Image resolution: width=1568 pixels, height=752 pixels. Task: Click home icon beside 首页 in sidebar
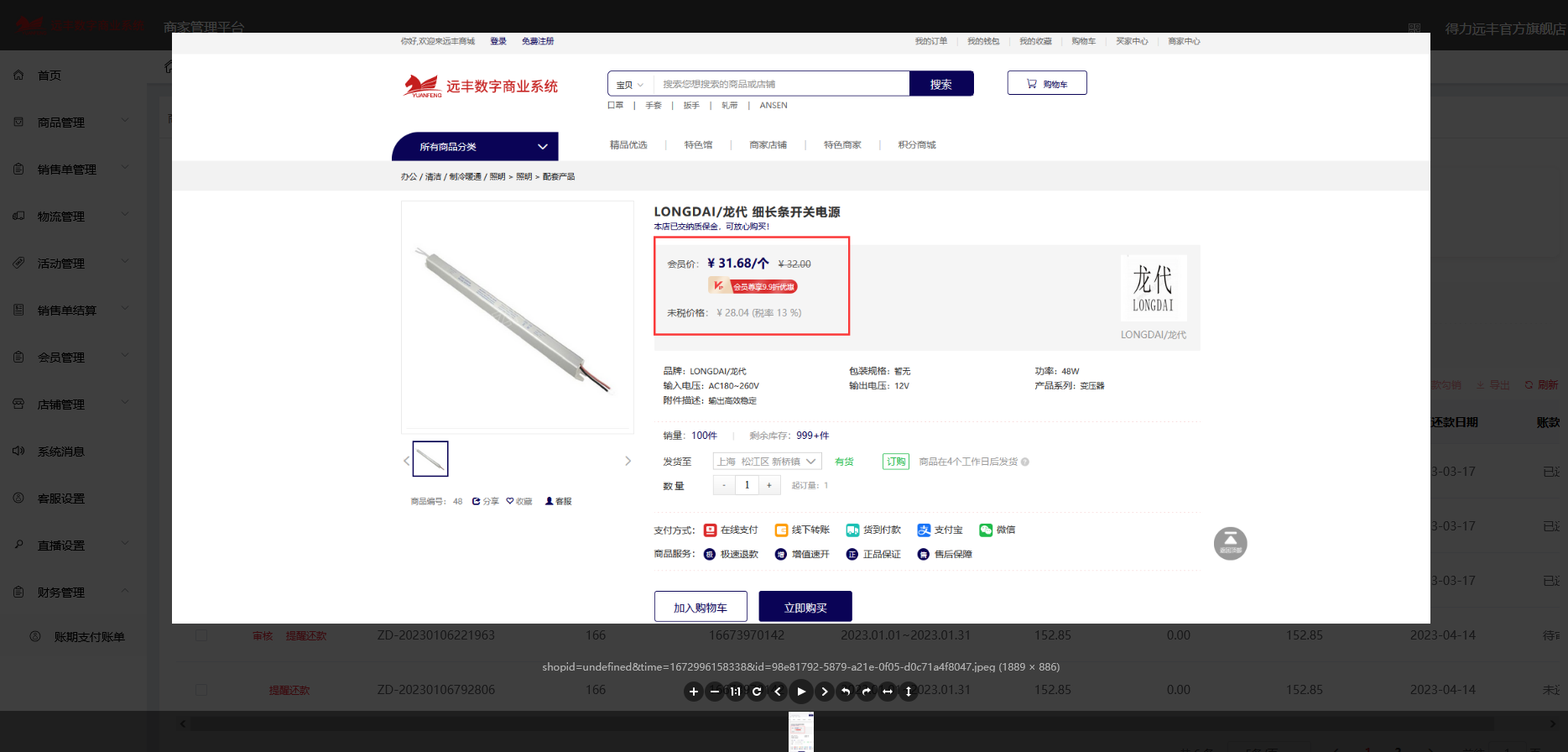(x=18, y=75)
